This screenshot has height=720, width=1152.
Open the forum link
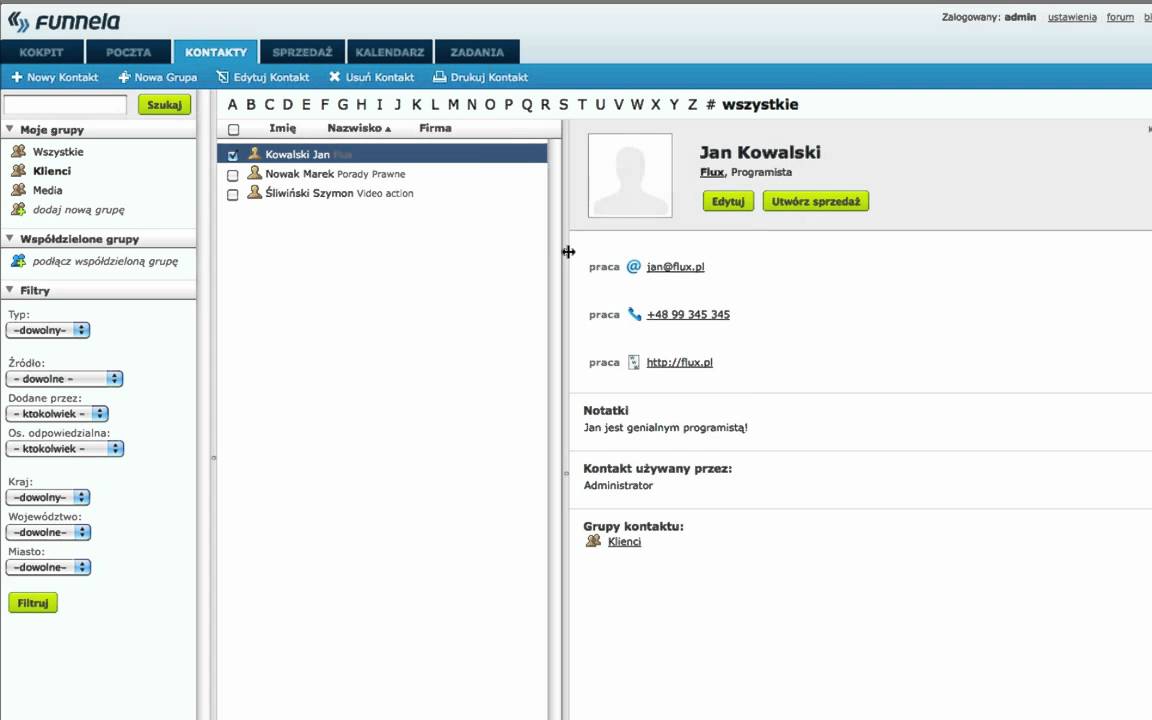coord(1120,17)
